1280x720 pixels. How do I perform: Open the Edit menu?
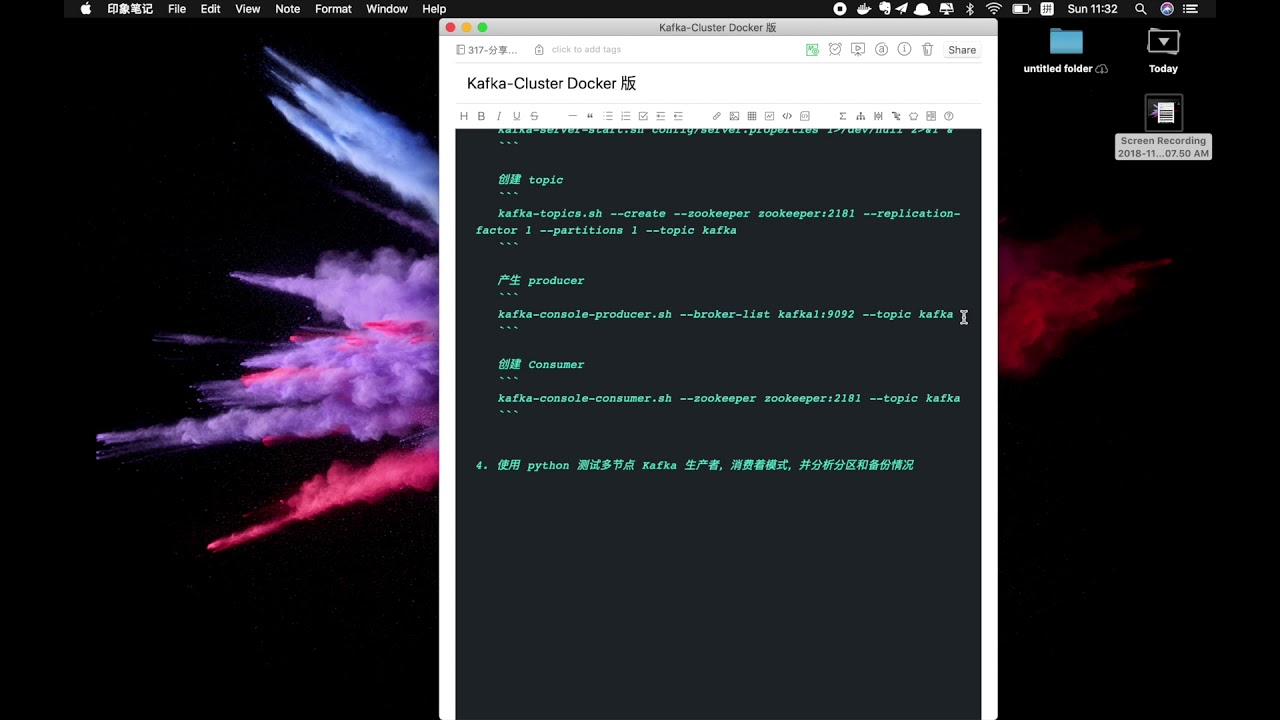(210, 9)
